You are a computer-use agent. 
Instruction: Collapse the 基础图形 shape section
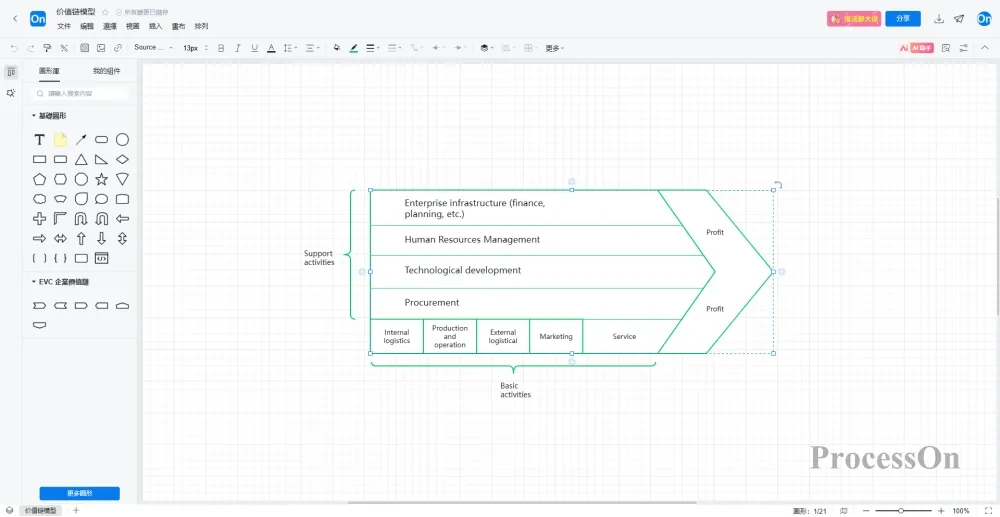[x=49, y=116]
